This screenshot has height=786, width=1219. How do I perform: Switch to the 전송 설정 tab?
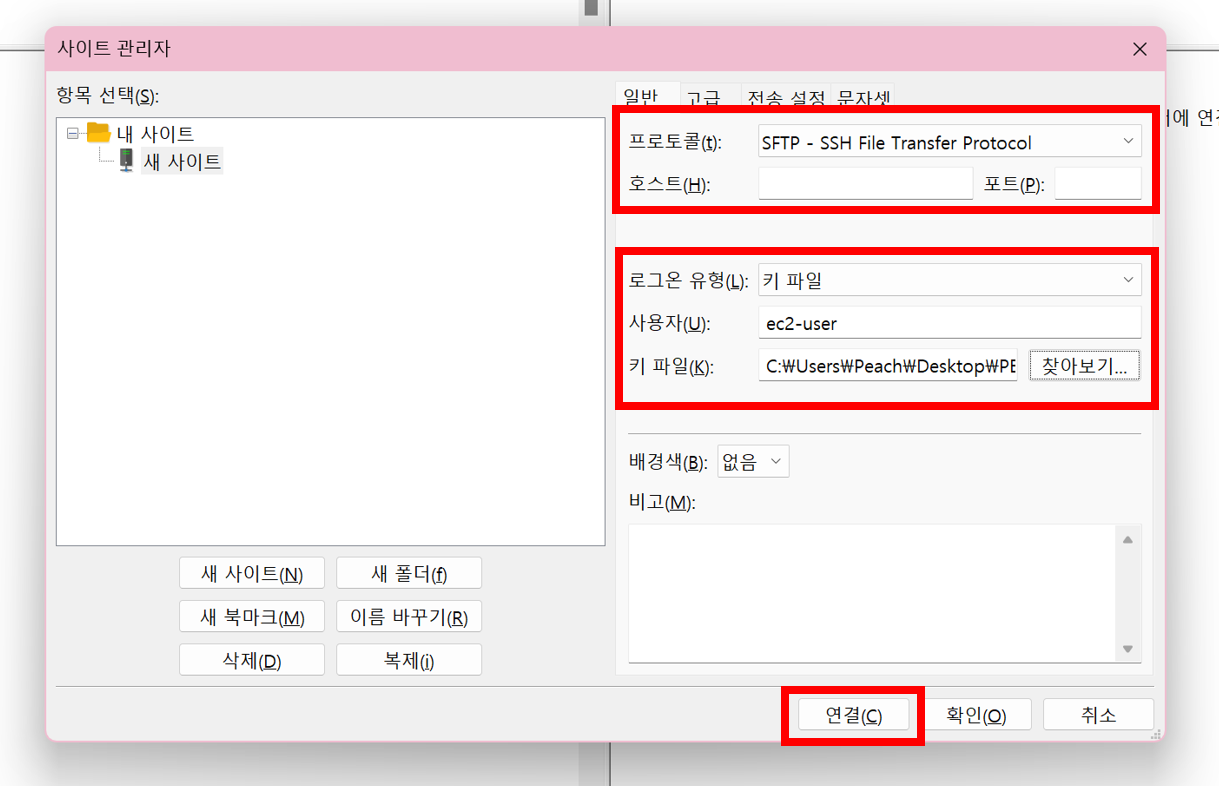pyautogui.click(x=787, y=98)
